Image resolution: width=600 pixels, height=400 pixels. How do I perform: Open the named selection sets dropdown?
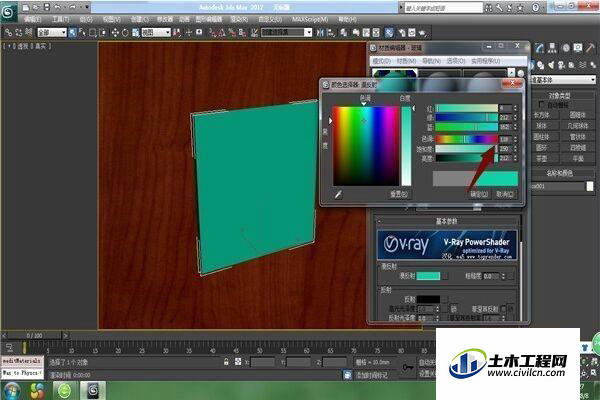tap(287, 33)
